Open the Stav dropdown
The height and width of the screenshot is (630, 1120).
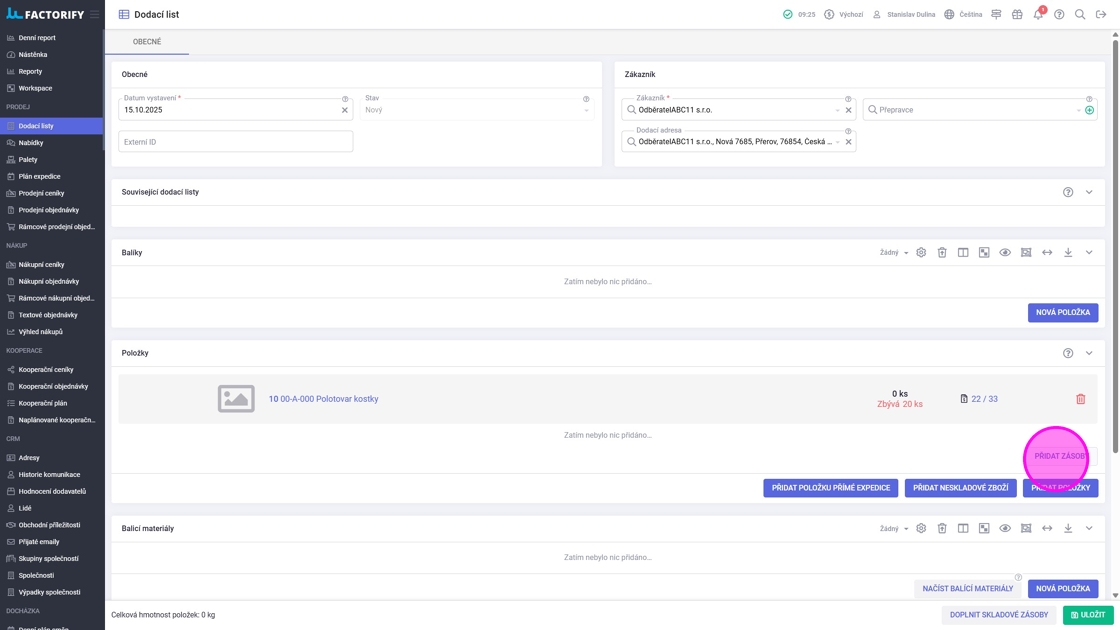pyautogui.click(x=476, y=110)
